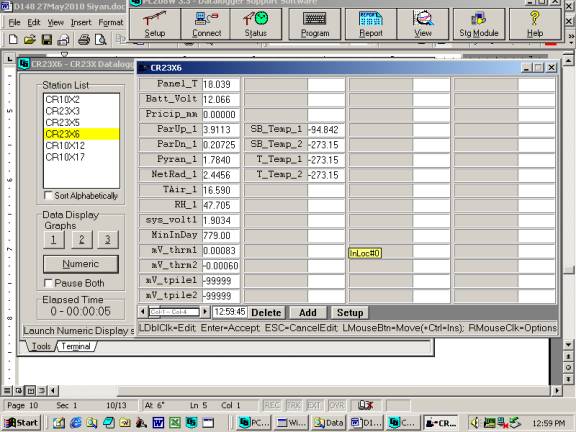Click SB_Temp_1 value cell

coord(326,130)
